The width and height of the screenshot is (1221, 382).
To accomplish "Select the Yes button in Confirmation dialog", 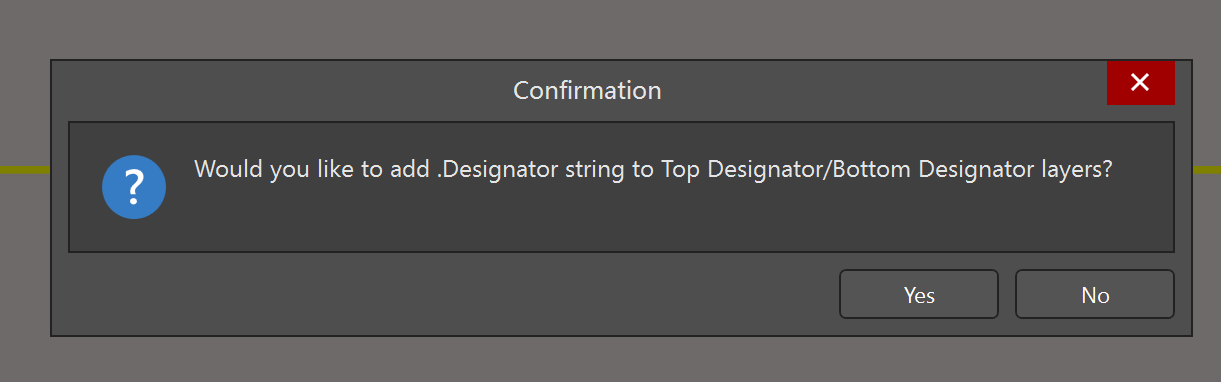I will (919, 295).
